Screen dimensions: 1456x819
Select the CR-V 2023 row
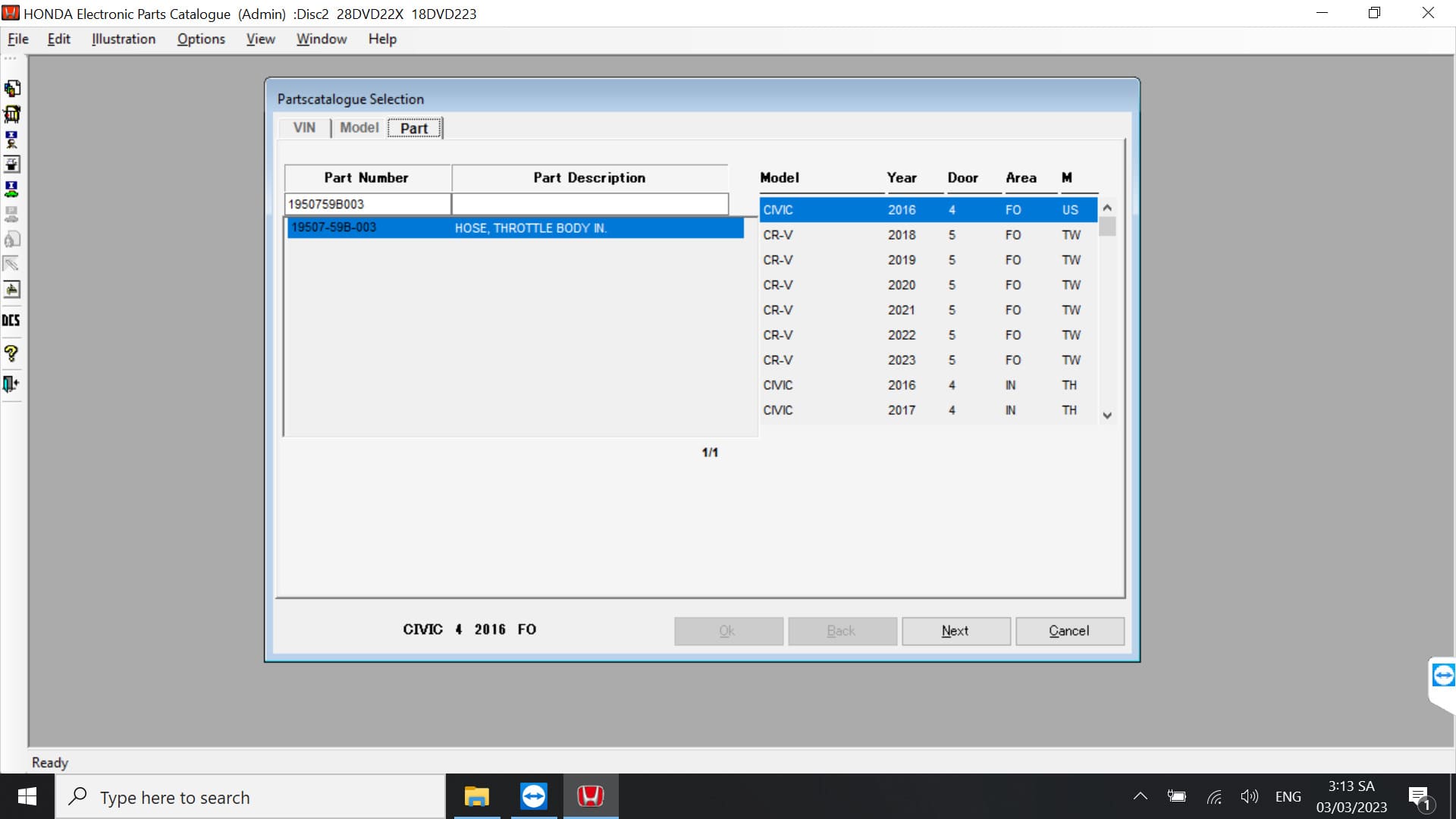928,360
